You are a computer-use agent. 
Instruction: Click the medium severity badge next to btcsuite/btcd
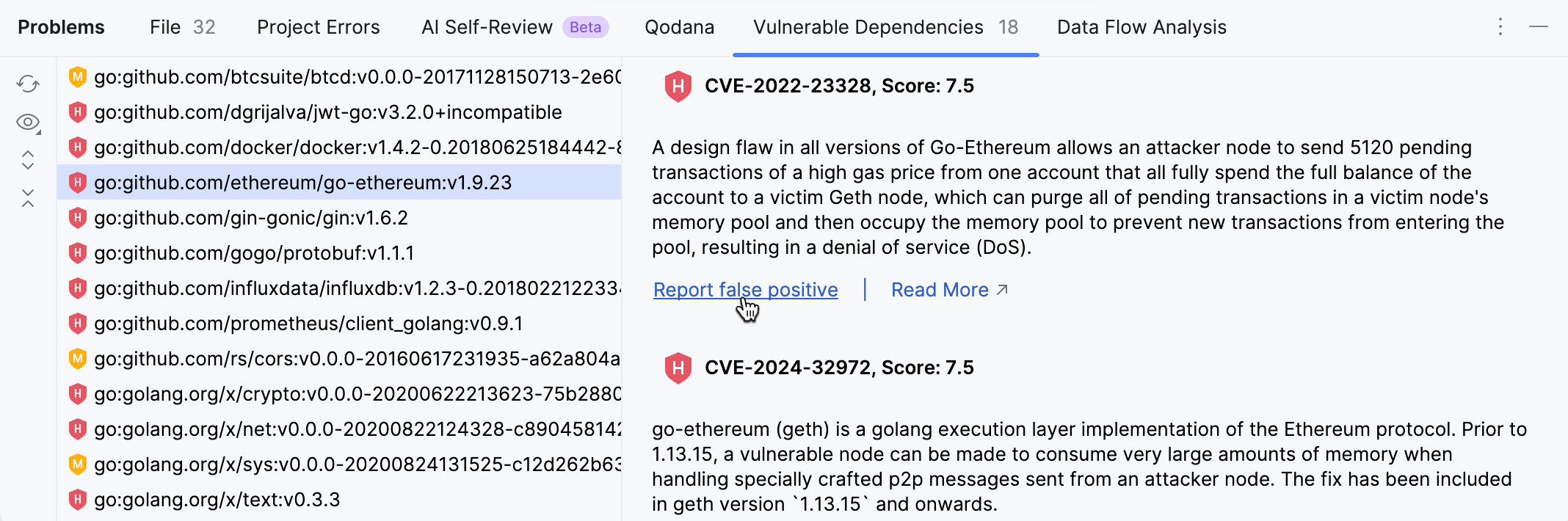coord(79,76)
